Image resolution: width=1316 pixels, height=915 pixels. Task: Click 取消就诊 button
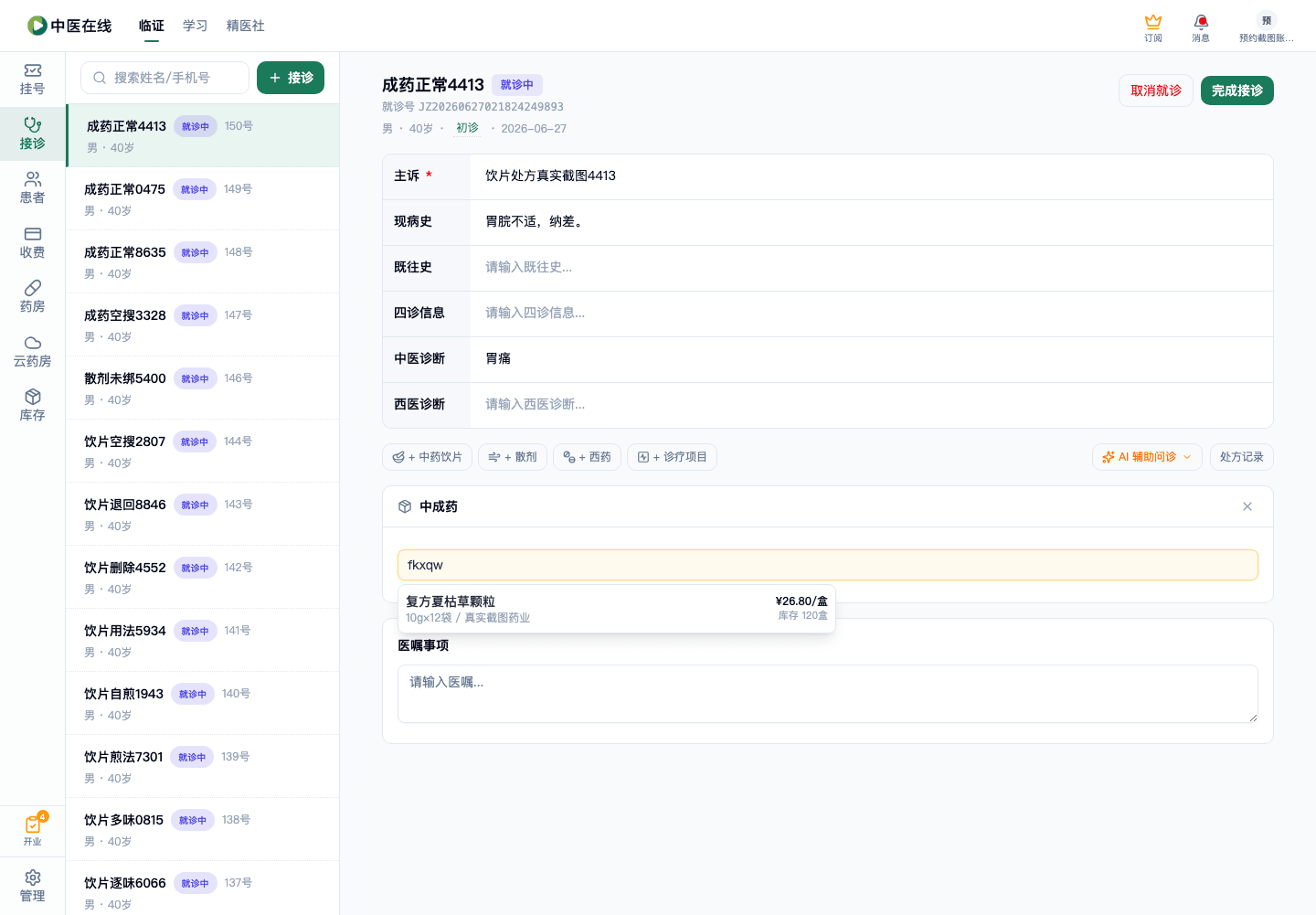pos(1156,90)
